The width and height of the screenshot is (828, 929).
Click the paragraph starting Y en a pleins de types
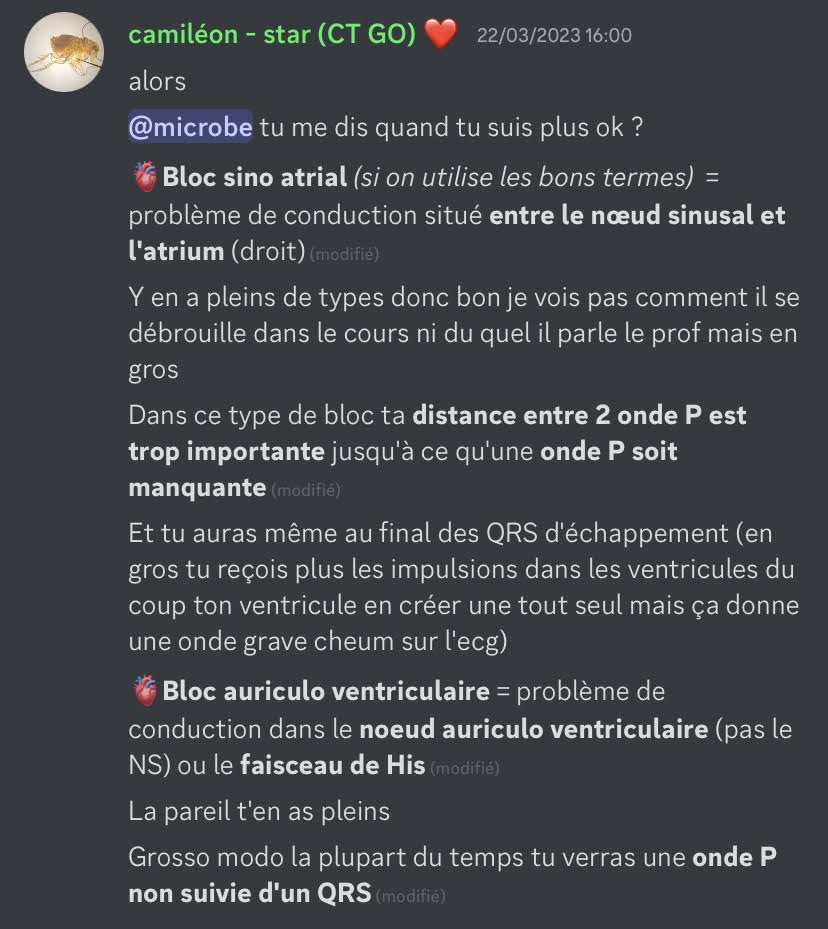464,334
